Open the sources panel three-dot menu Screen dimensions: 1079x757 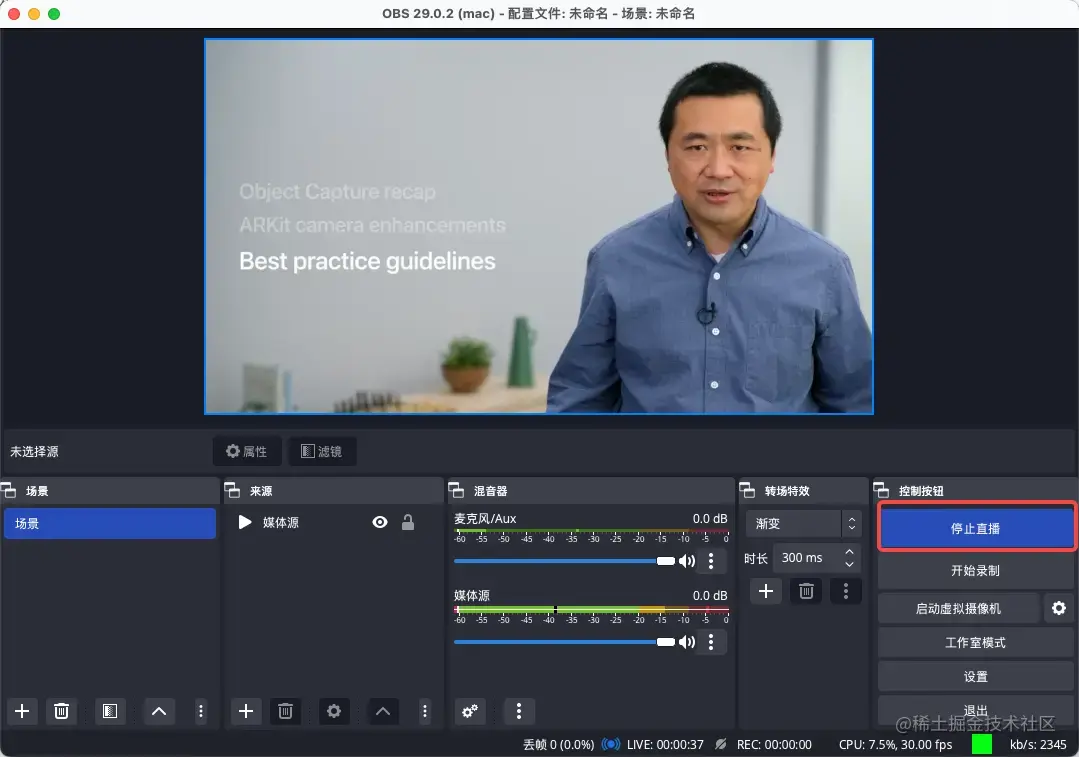425,711
